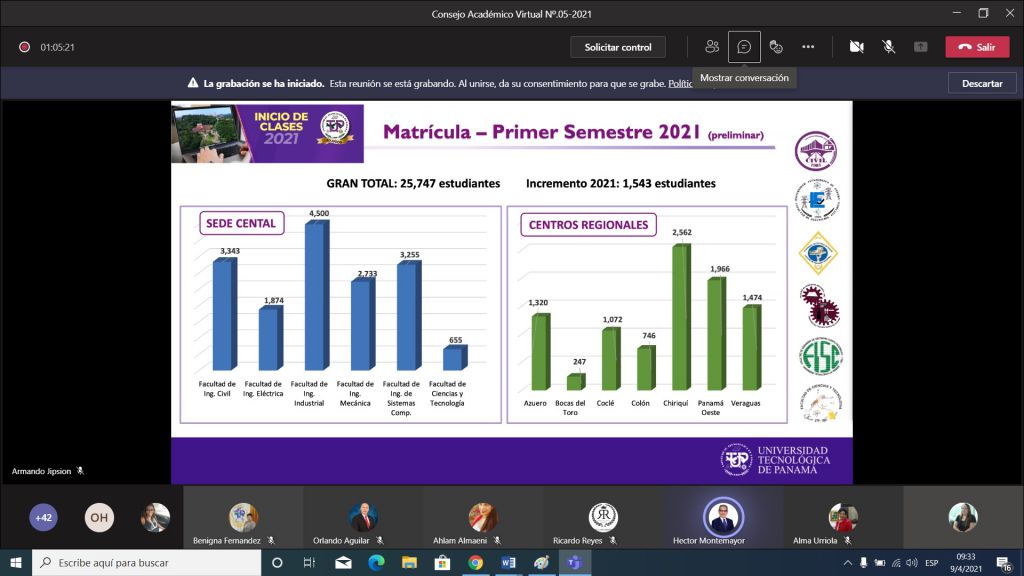Click muted mic icon next to Benigna Fernandez
1024x576 pixels.
[271, 541]
